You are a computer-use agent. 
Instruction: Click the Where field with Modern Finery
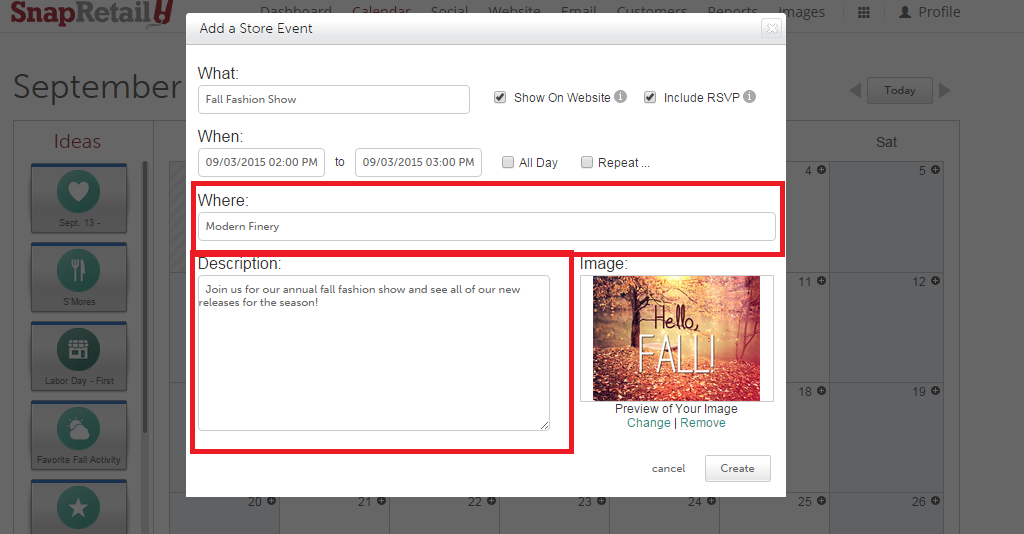click(487, 227)
